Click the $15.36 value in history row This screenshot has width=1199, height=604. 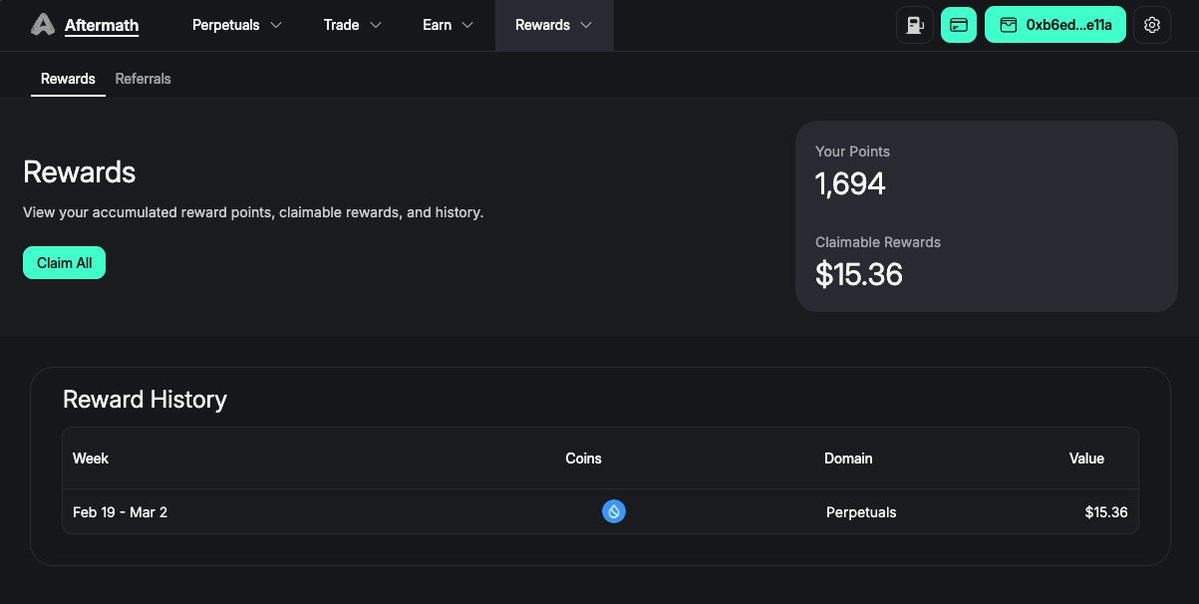(x=1106, y=512)
